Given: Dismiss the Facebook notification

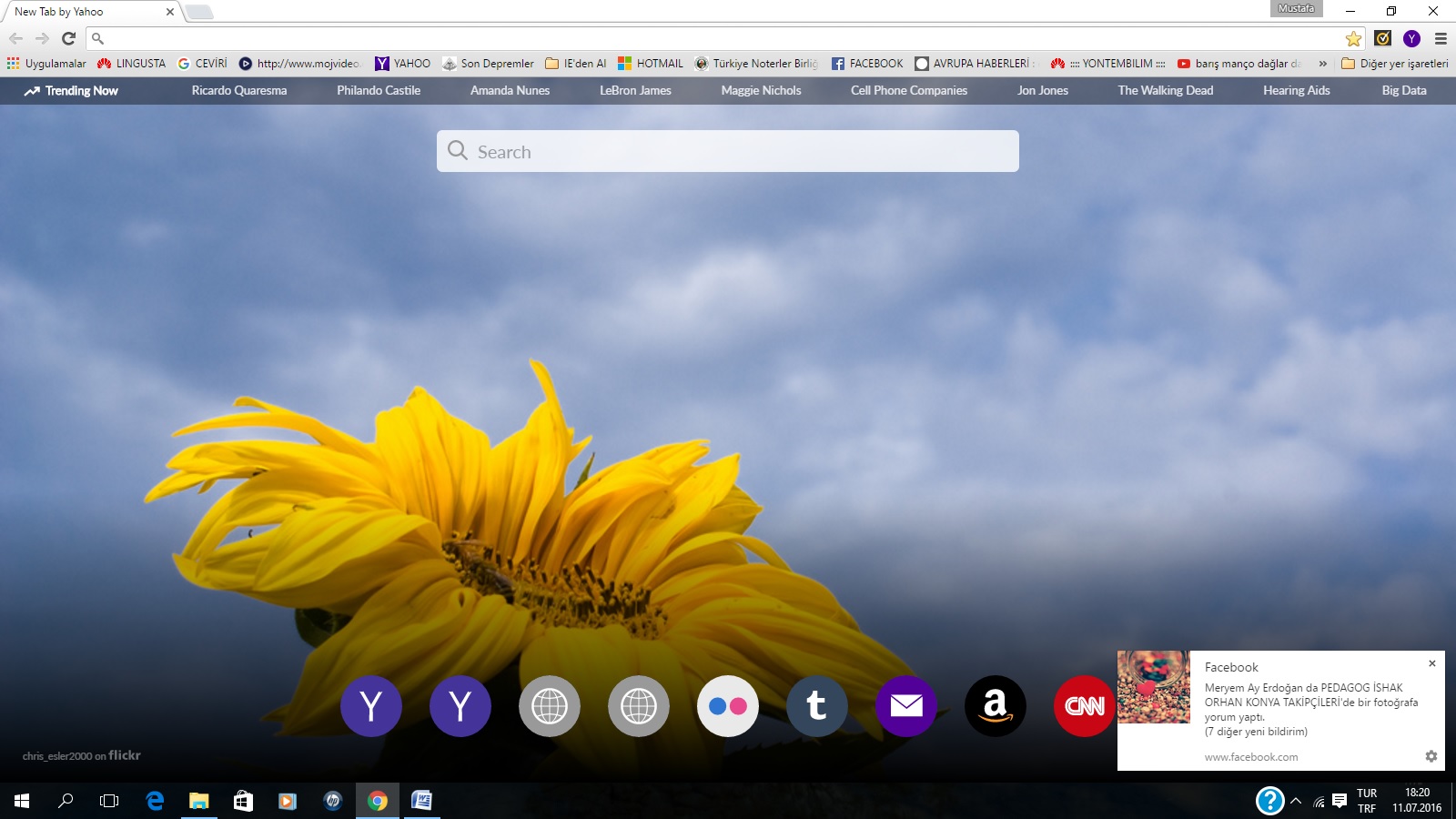Looking at the screenshot, I should tap(1432, 663).
